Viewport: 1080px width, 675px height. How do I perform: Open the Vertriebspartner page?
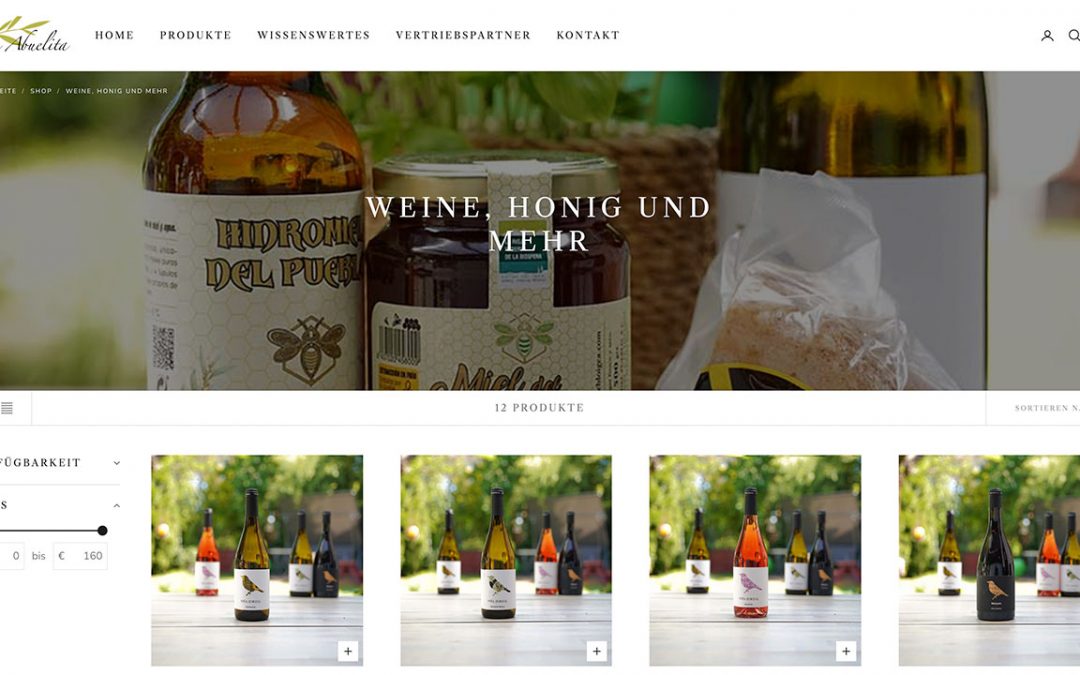click(x=463, y=35)
